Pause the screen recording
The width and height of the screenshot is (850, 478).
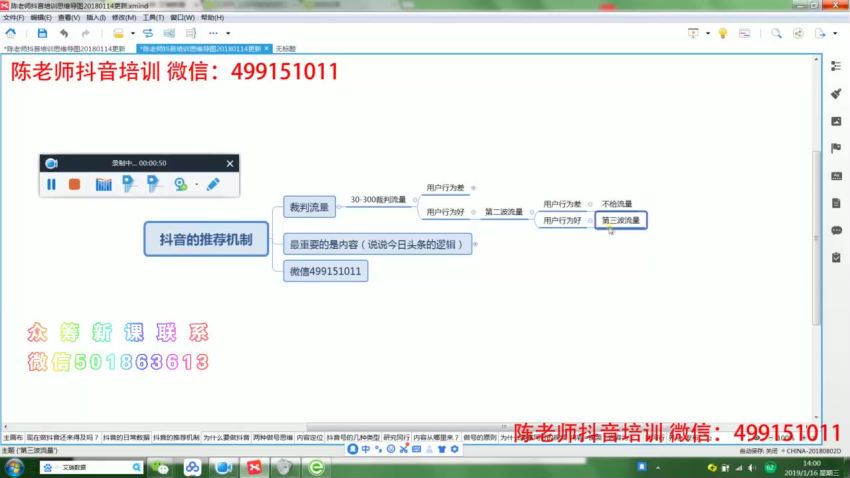51,184
